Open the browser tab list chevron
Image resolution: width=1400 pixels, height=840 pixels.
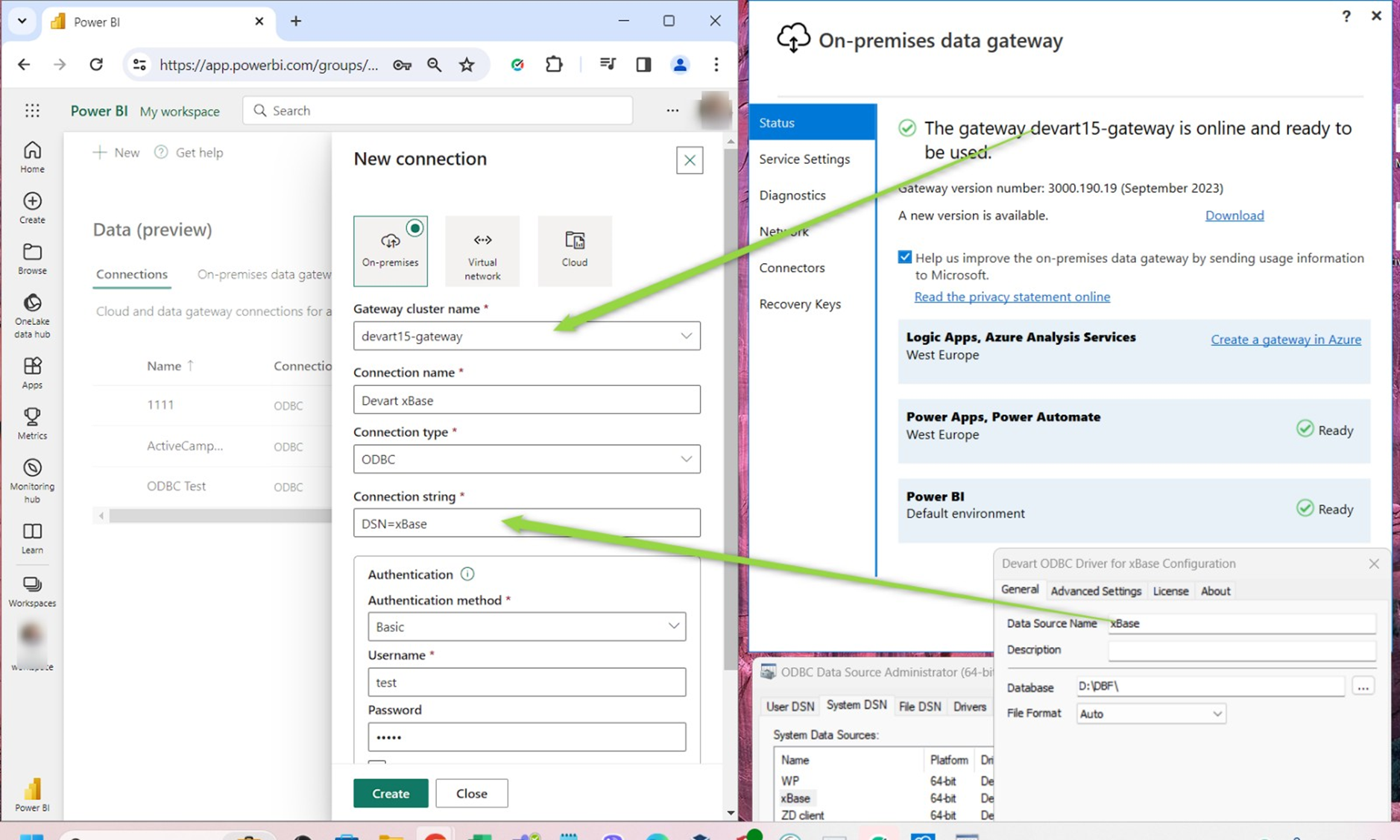tap(22, 21)
